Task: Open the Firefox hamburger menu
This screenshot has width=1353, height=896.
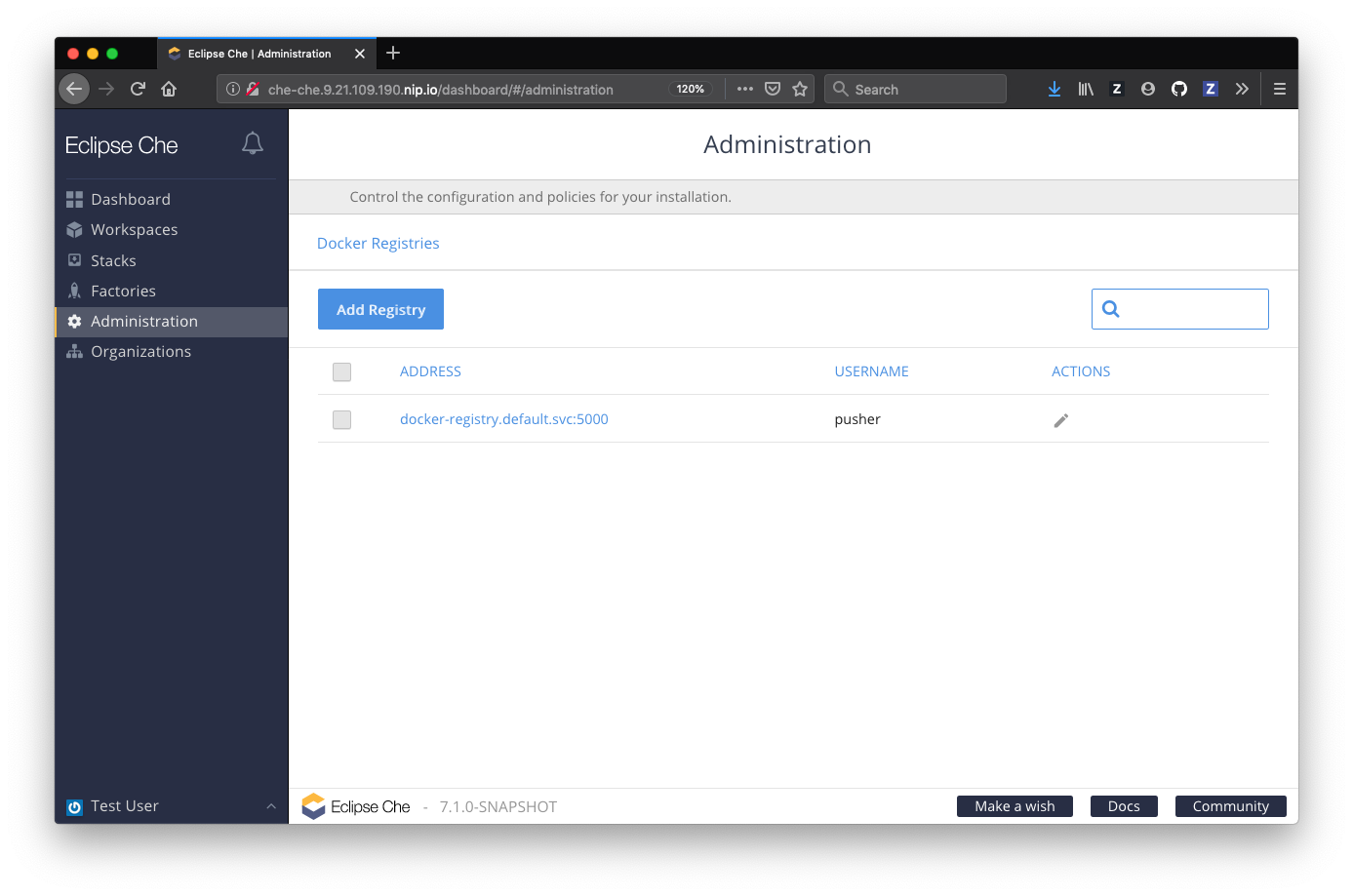Action: [x=1280, y=89]
